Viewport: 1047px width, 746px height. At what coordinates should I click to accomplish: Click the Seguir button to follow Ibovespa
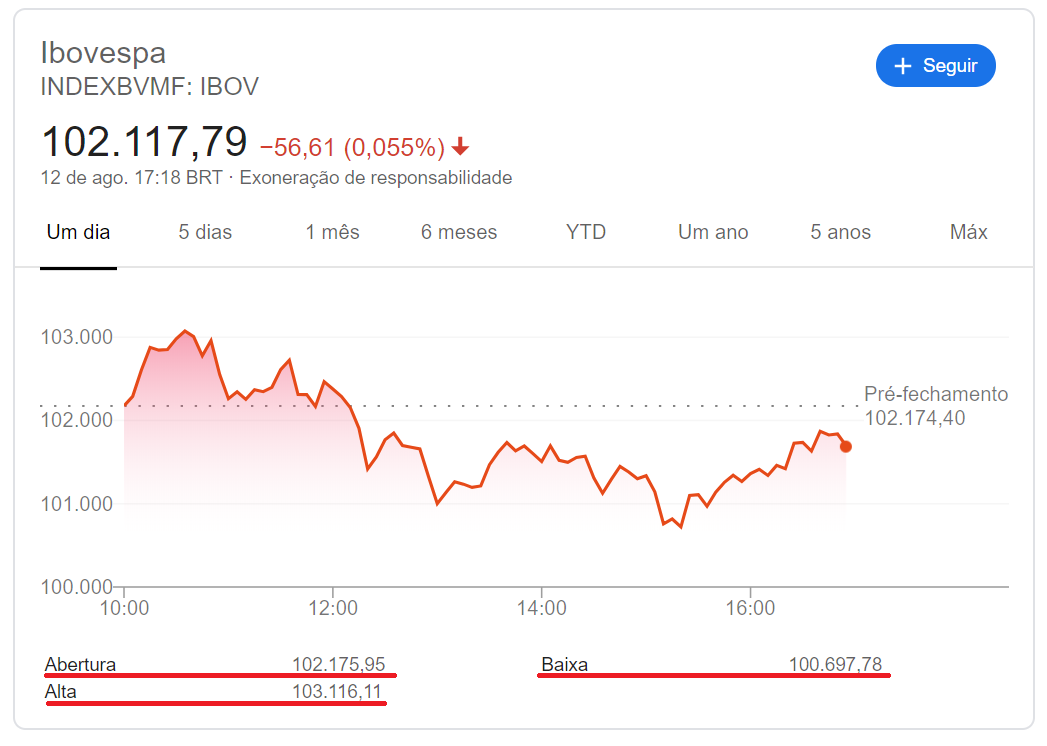pyautogui.click(x=936, y=65)
